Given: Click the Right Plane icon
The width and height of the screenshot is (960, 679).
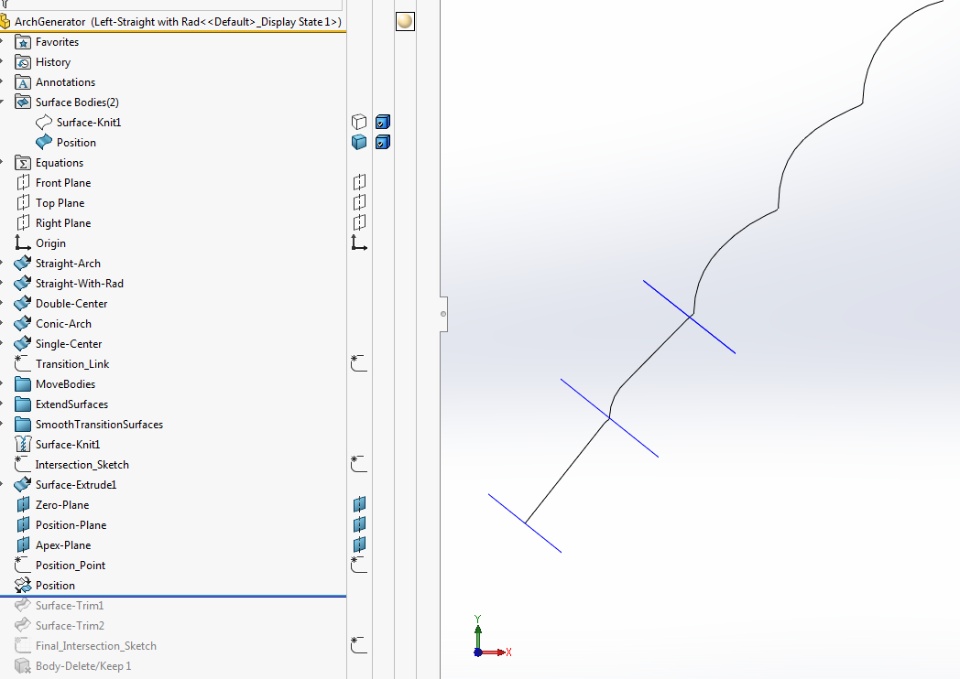Looking at the screenshot, I should tap(23, 223).
